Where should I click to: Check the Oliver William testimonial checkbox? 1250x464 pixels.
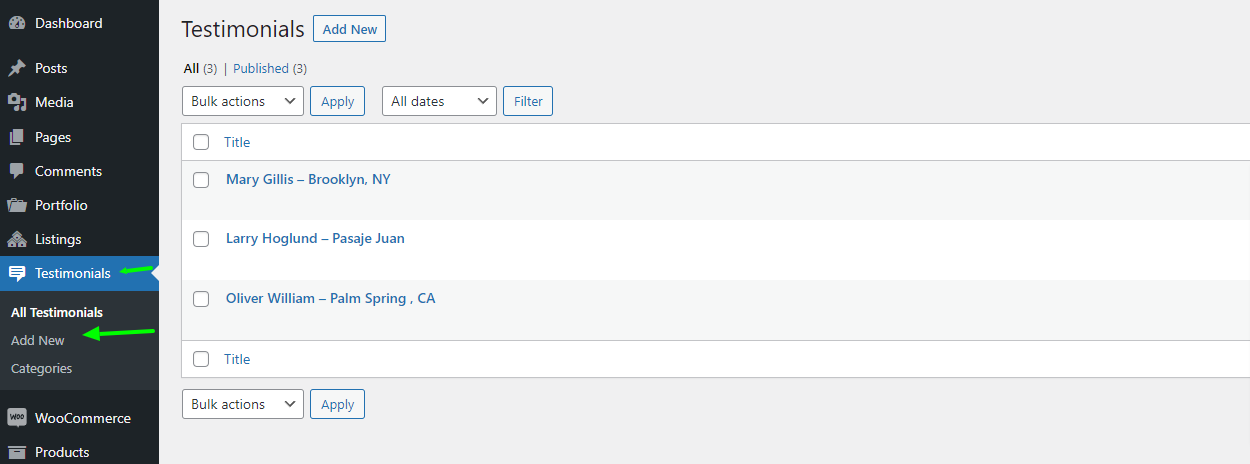[201, 299]
